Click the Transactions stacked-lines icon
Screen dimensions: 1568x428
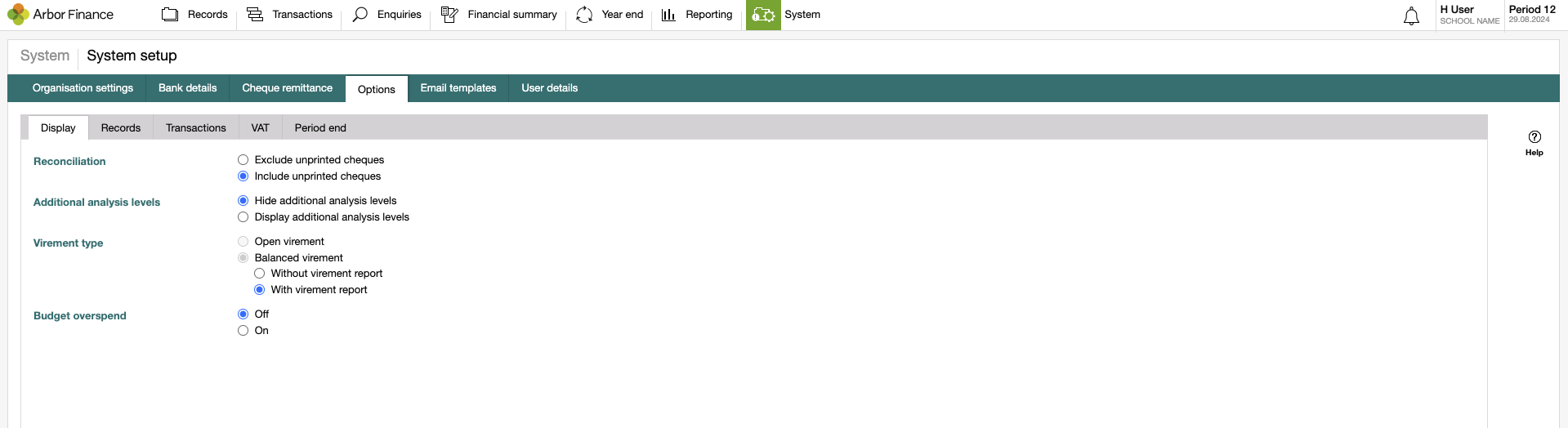(255, 15)
